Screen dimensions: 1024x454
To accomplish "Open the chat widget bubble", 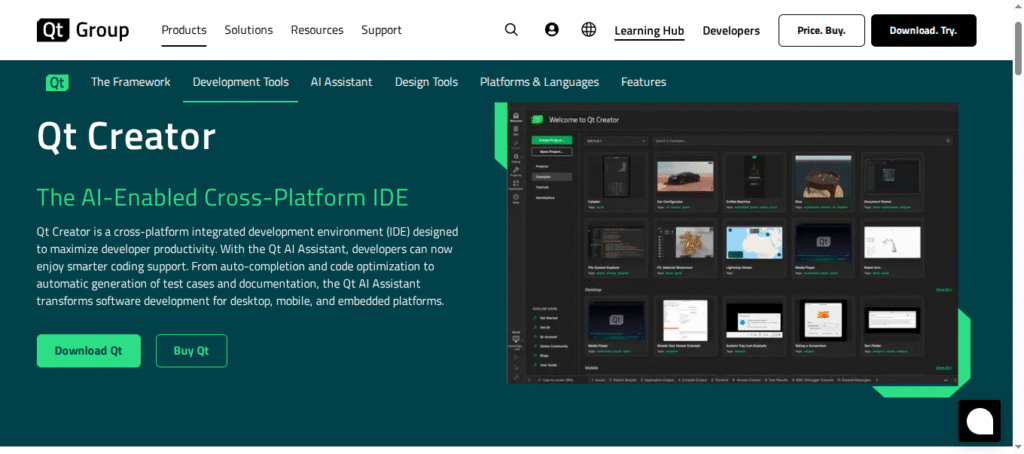I will pyautogui.click(x=979, y=420).
